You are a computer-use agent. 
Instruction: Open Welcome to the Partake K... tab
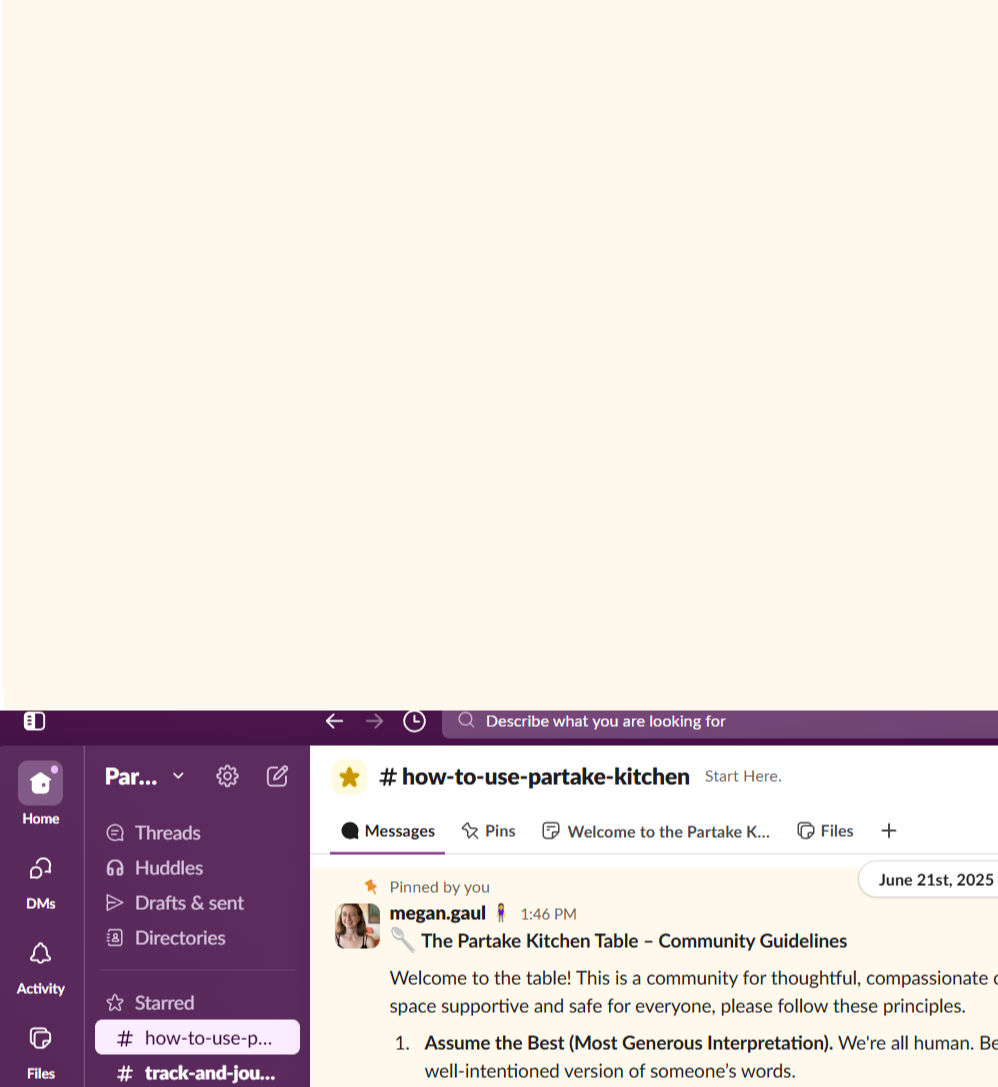(656, 831)
